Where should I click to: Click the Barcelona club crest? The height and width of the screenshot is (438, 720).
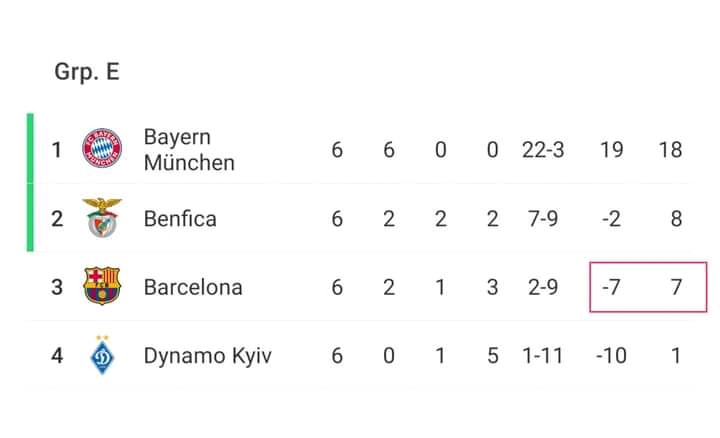pos(102,286)
